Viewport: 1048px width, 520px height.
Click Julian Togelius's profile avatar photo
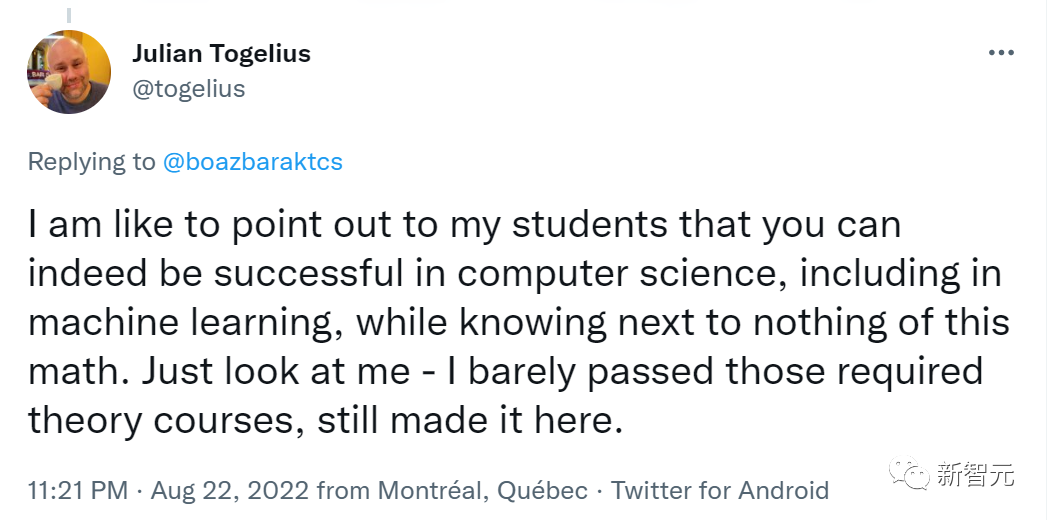pos(68,71)
